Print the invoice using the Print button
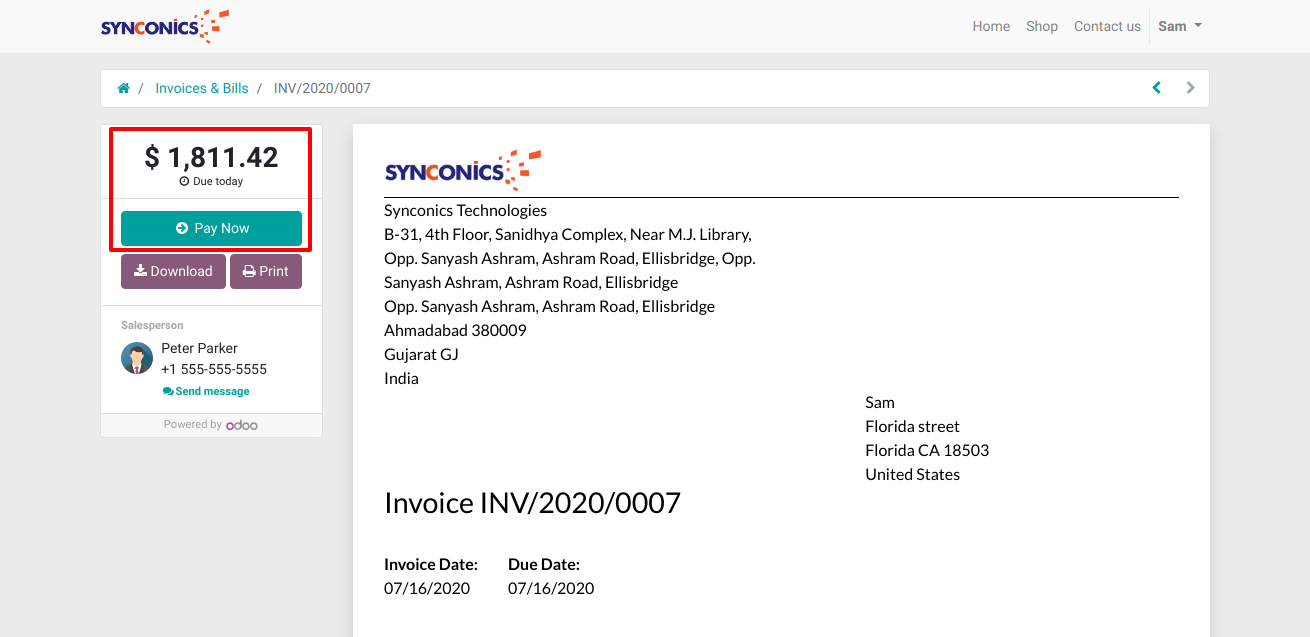Screen dimensions: 1310x637 265,271
